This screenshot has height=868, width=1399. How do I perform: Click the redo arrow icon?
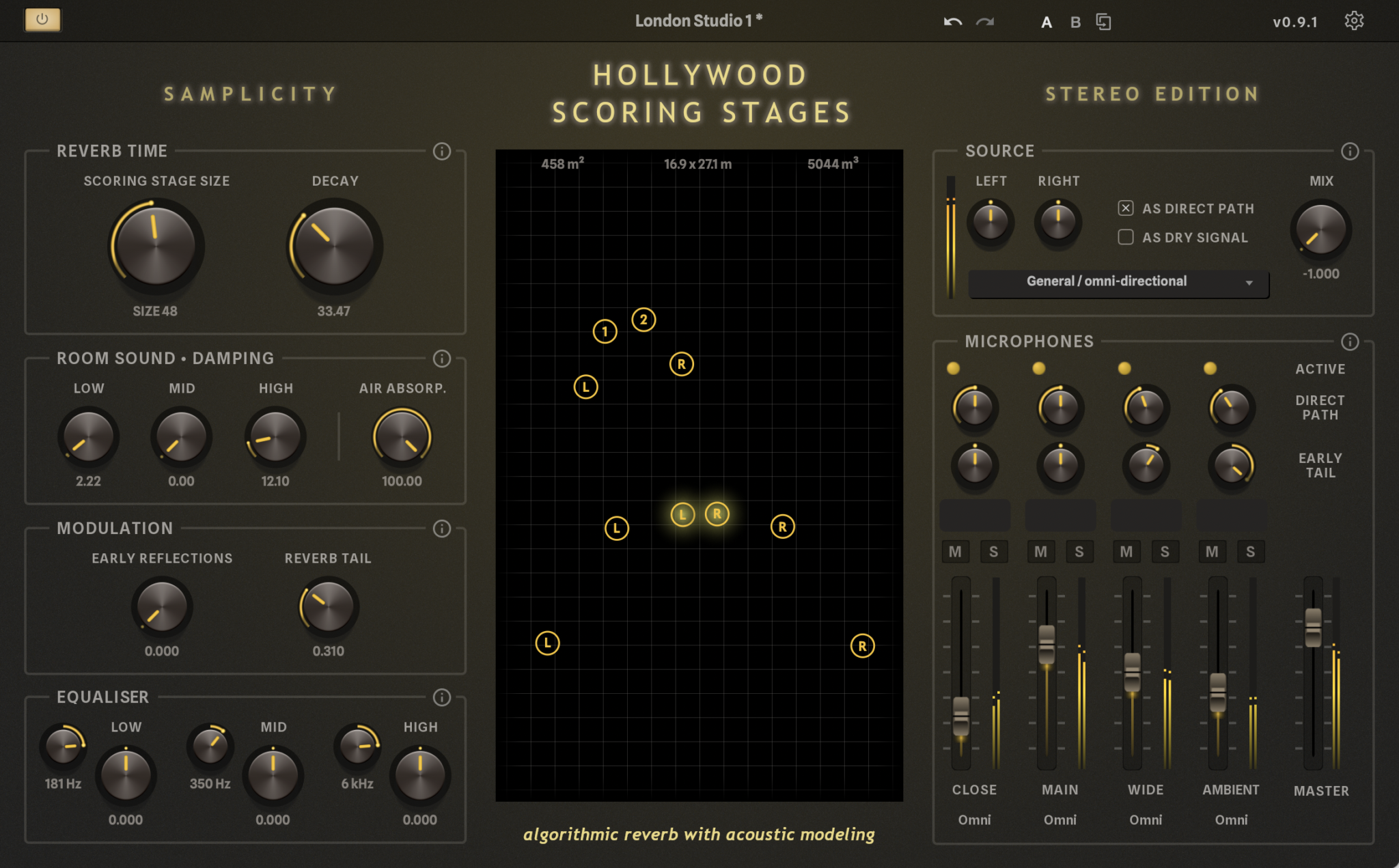click(984, 22)
